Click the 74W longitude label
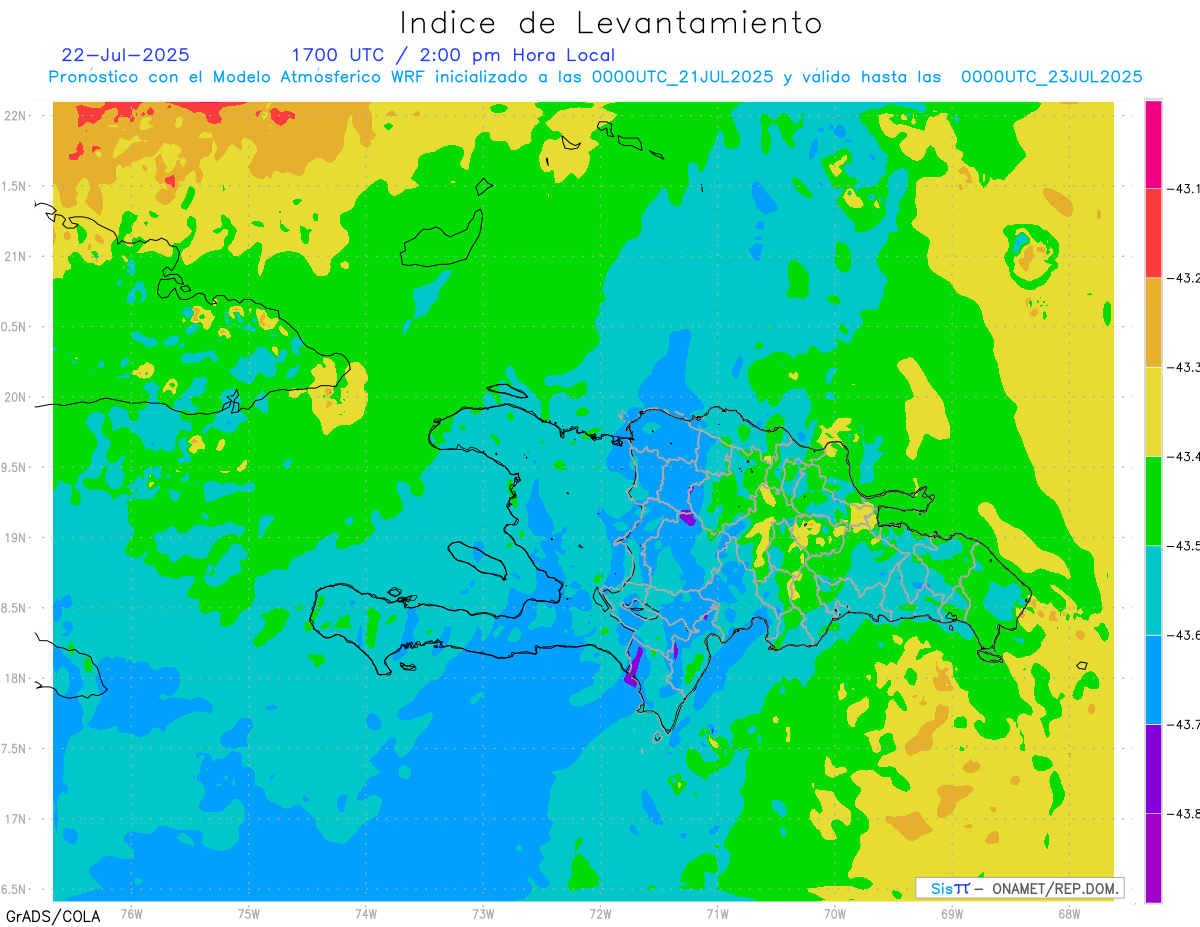1200x927 pixels. coord(366,914)
